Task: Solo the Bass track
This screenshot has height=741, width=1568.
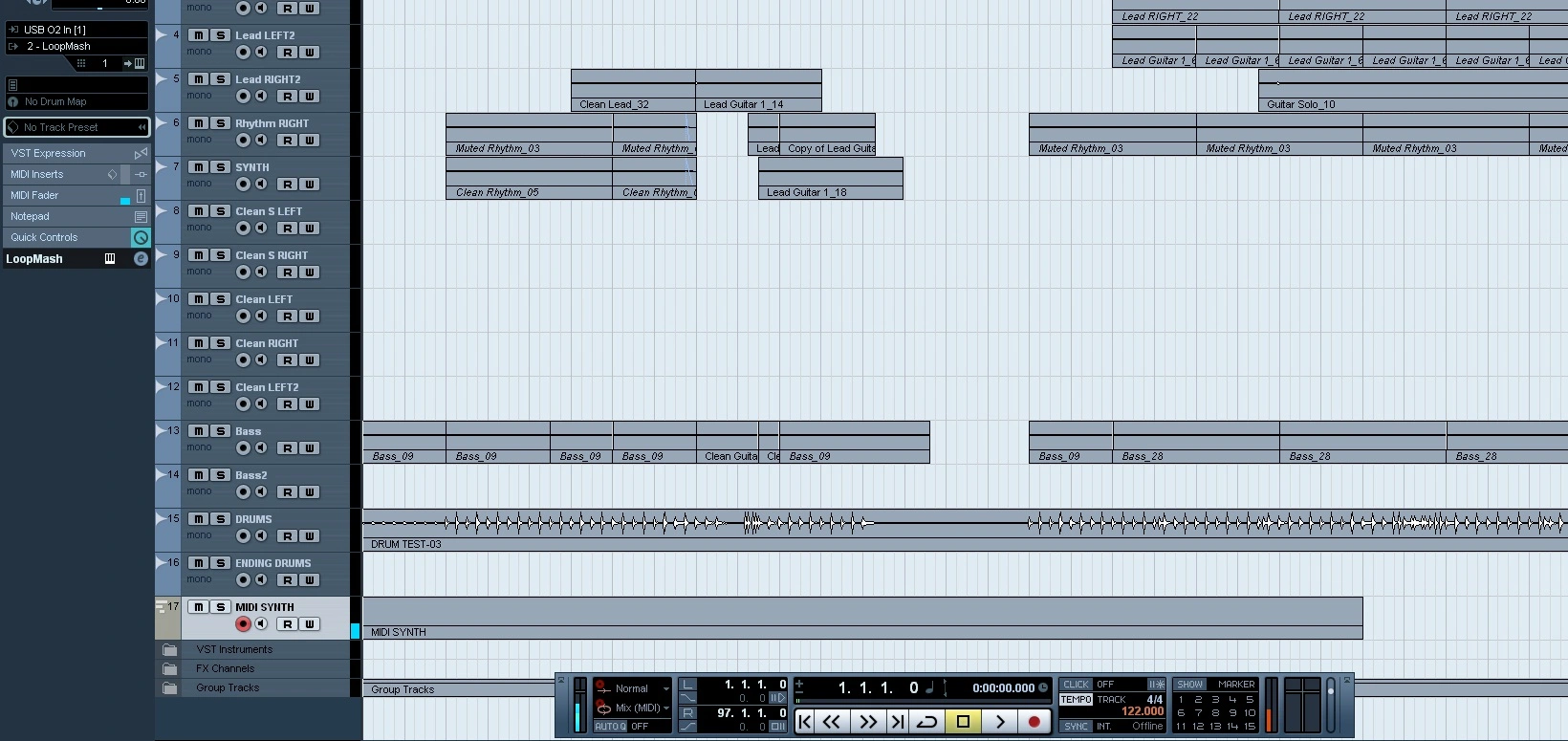Action: (220, 431)
